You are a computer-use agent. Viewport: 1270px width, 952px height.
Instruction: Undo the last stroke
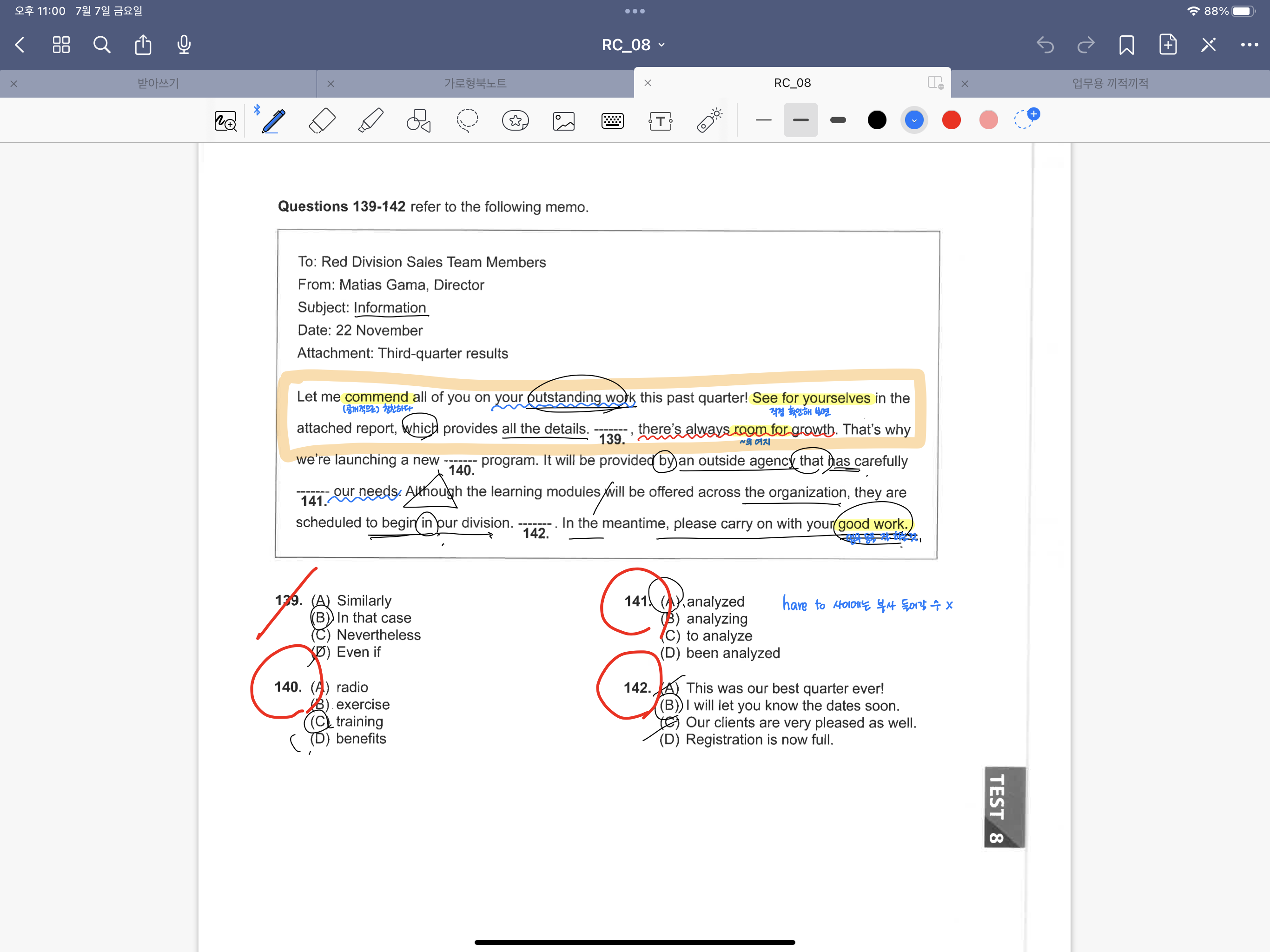point(1045,45)
